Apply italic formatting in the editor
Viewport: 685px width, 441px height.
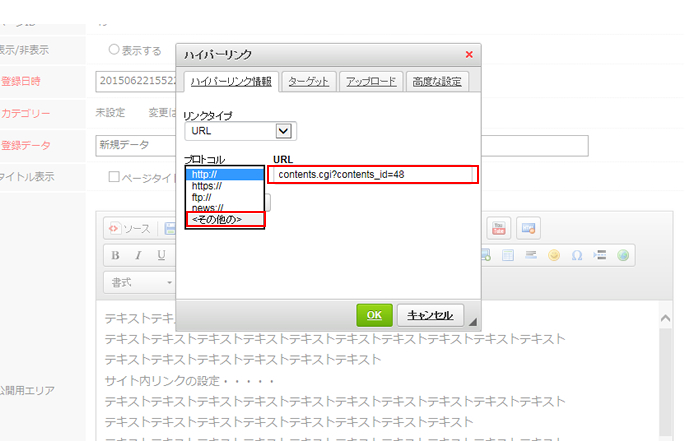pos(138,255)
